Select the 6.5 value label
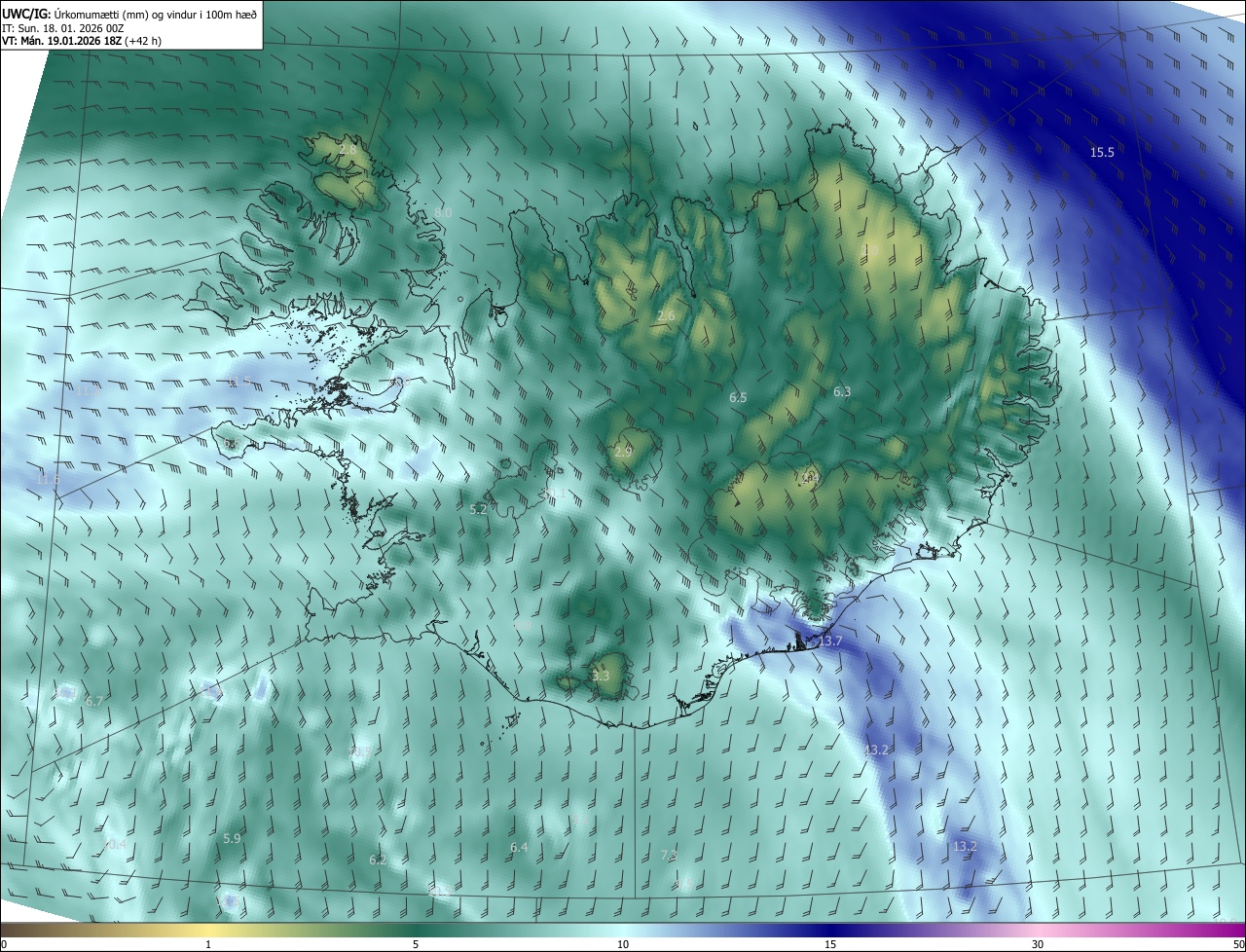The width and height of the screenshot is (1246, 952). click(738, 397)
